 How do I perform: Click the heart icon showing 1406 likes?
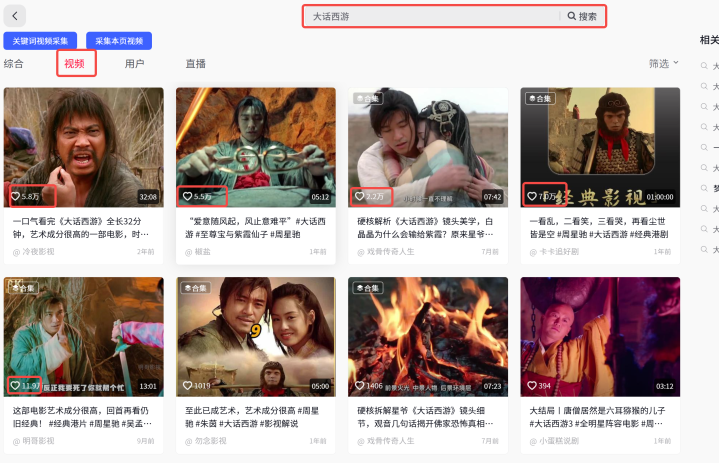(x=360, y=386)
